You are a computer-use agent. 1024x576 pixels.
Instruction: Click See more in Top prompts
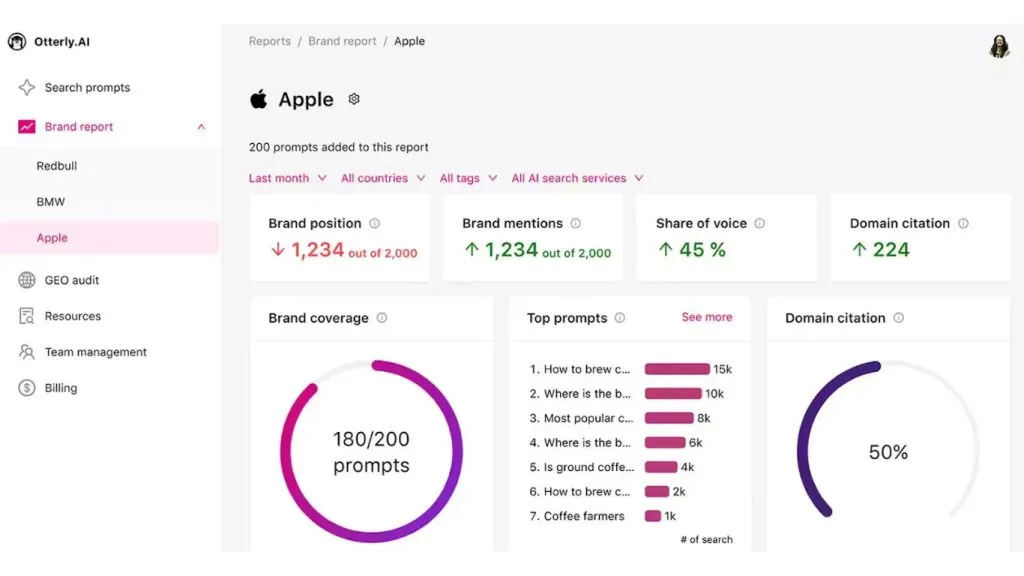click(707, 317)
